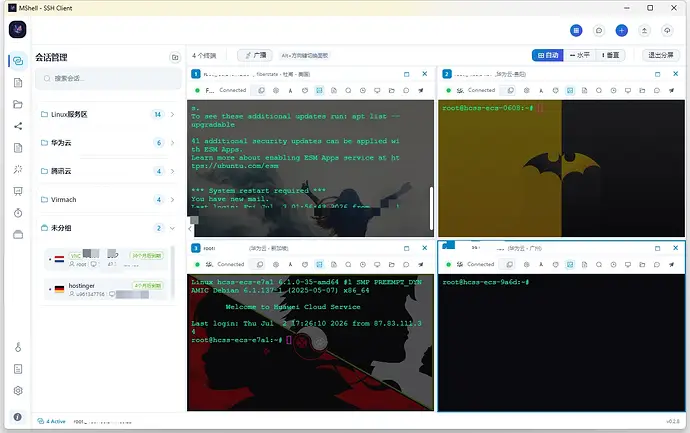Click the new folder button beside 会话管理
690x433 pixels.
[x=175, y=57]
